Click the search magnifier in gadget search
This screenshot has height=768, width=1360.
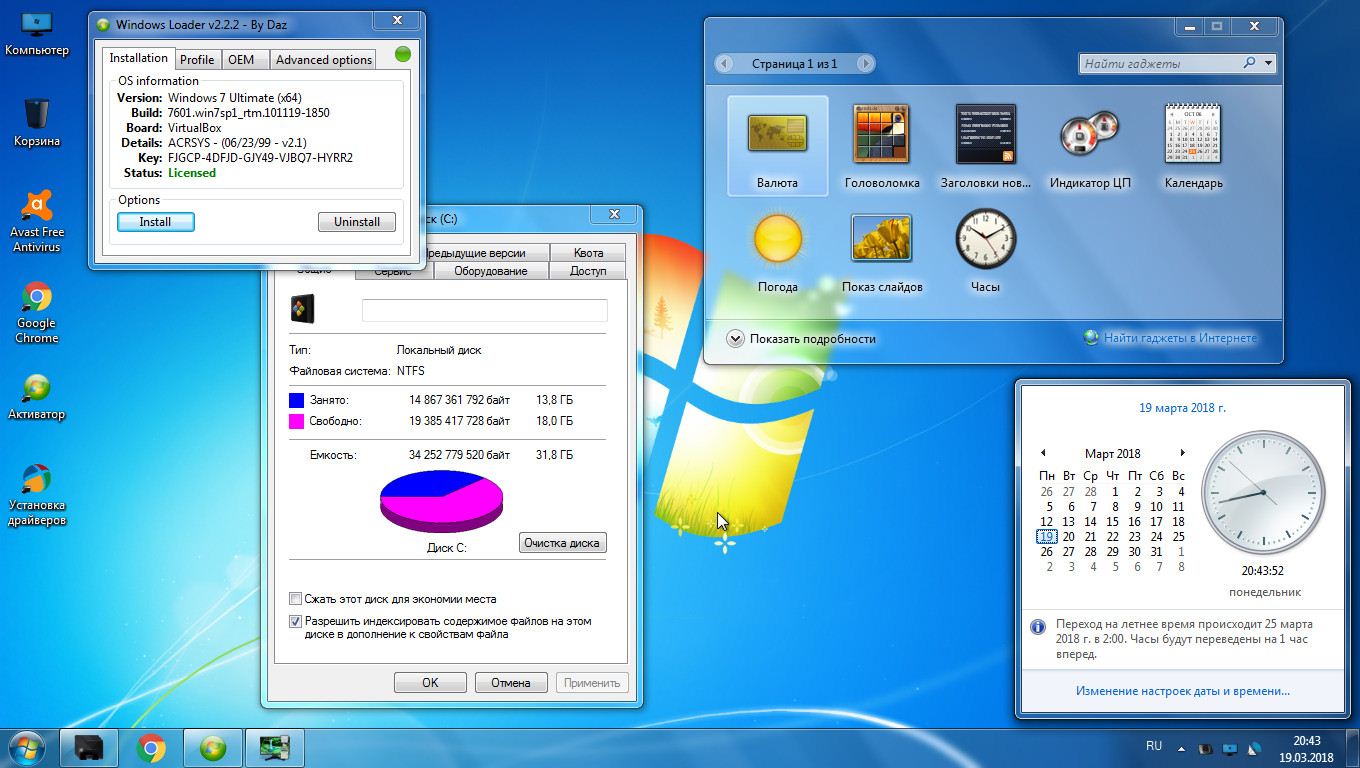[1249, 63]
